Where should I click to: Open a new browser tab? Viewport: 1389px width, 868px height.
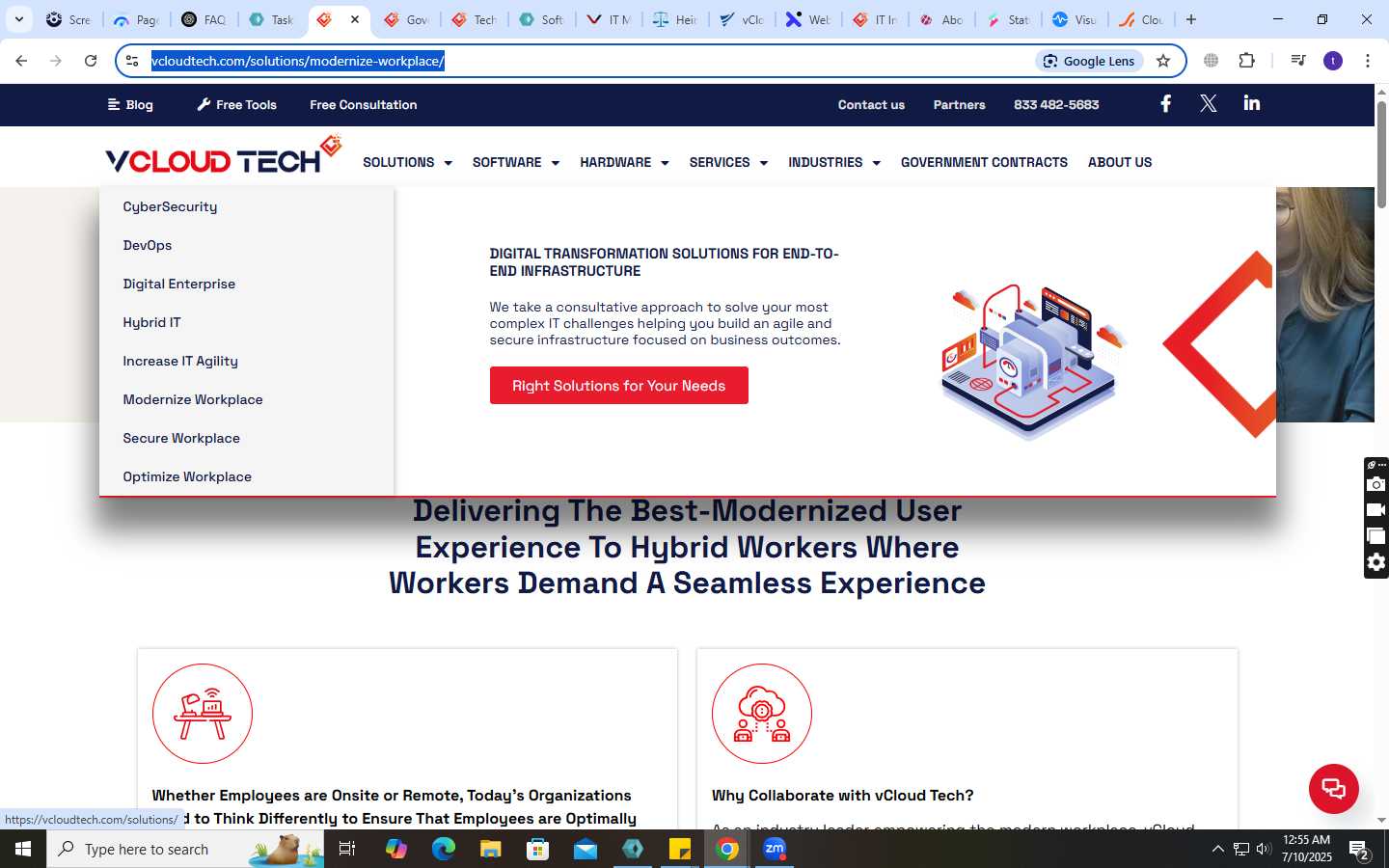pyautogui.click(x=1191, y=19)
